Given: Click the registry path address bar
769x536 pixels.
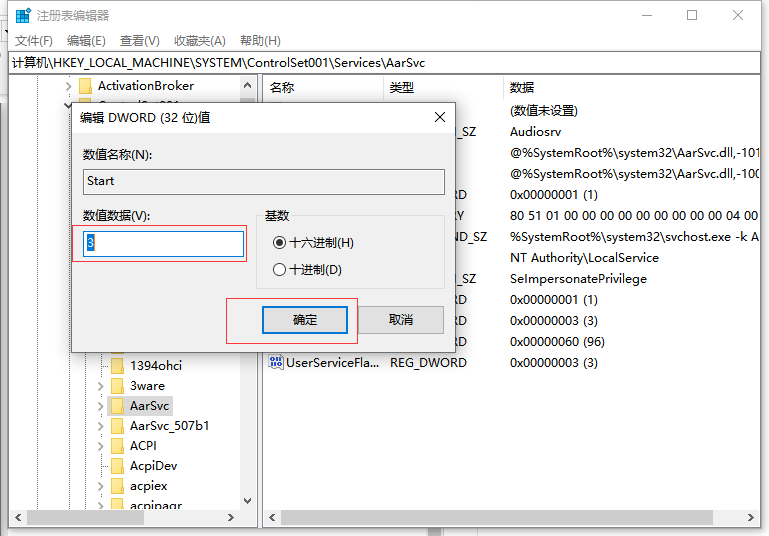Looking at the screenshot, I should (x=384, y=63).
